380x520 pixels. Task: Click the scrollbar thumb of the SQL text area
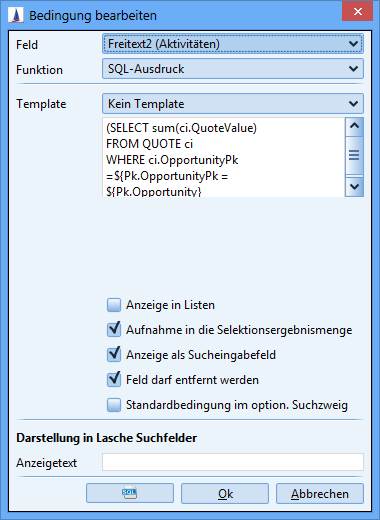pyautogui.click(x=354, y=155)
